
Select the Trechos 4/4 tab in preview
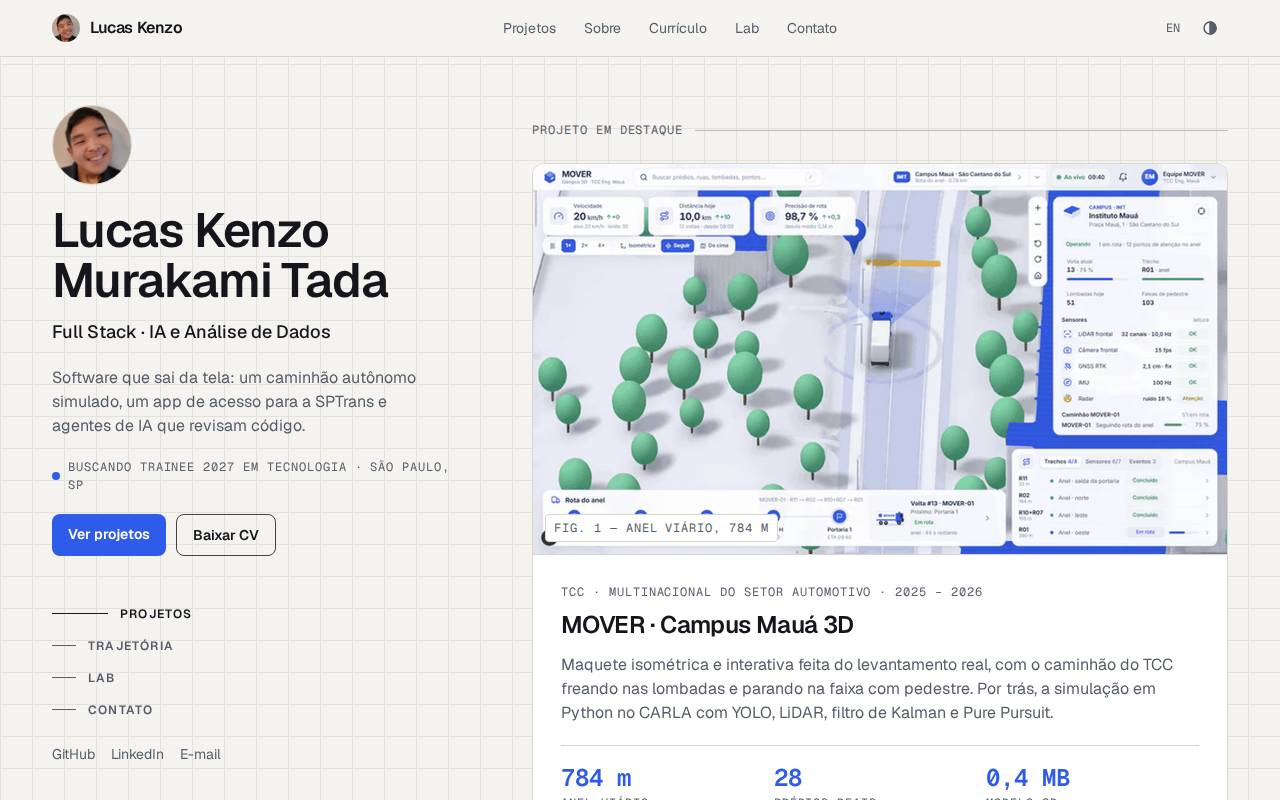pos(1060,462)
